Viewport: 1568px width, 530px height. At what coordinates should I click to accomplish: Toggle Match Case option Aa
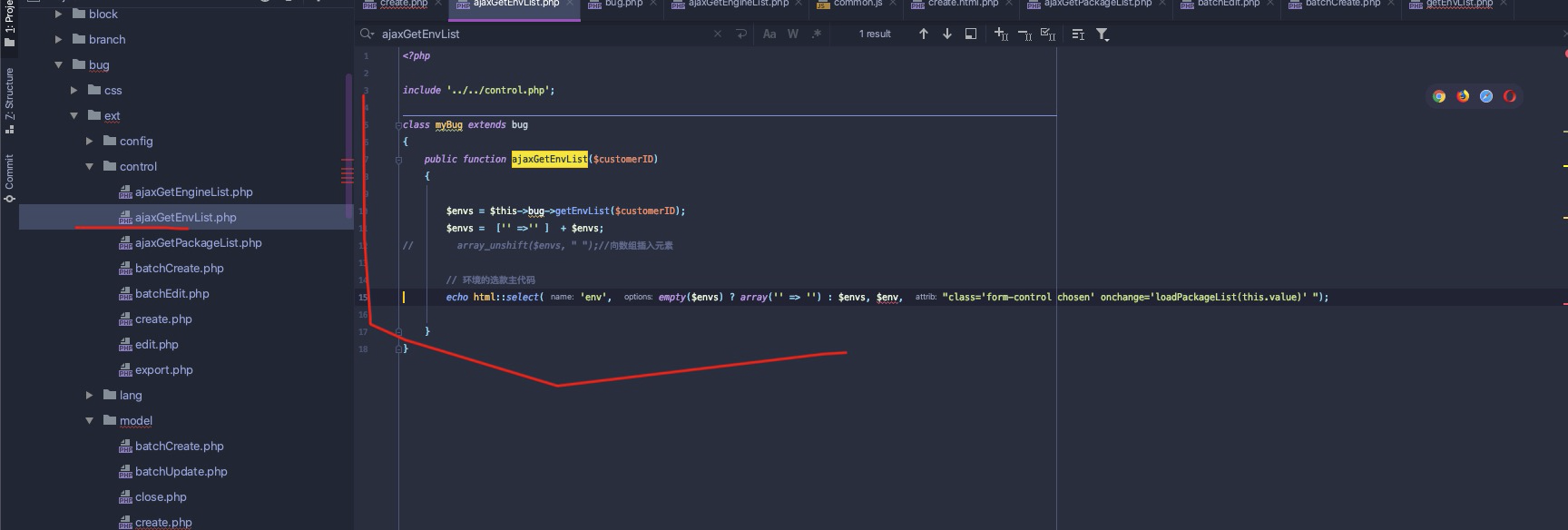point(769,34)
